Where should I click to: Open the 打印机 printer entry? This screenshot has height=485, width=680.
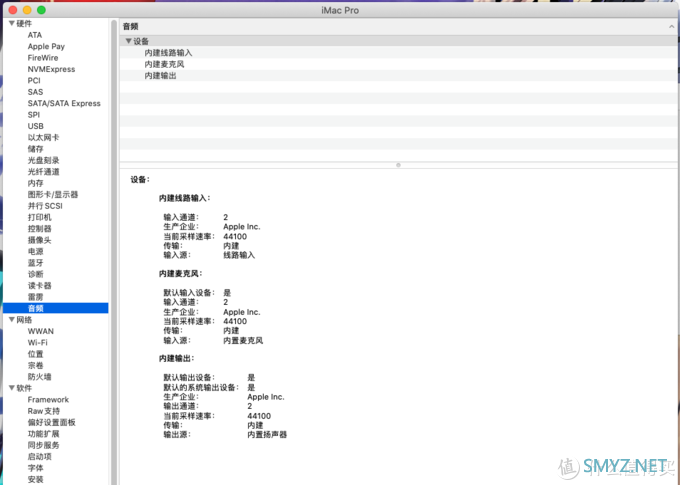[x=39, y=217]
